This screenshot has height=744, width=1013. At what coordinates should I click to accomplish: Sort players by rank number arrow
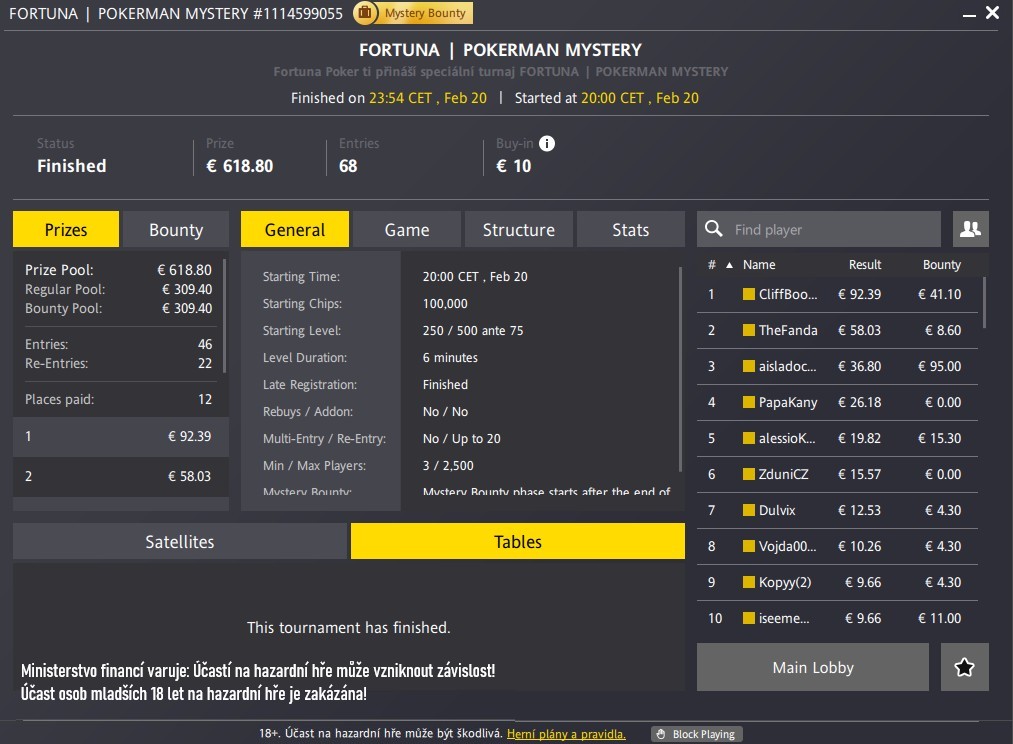[728, 265]
